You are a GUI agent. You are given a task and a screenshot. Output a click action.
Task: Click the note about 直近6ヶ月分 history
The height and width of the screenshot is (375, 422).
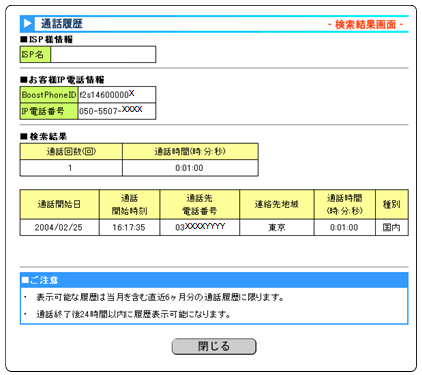pyautogui.click(x=160, y=297)
